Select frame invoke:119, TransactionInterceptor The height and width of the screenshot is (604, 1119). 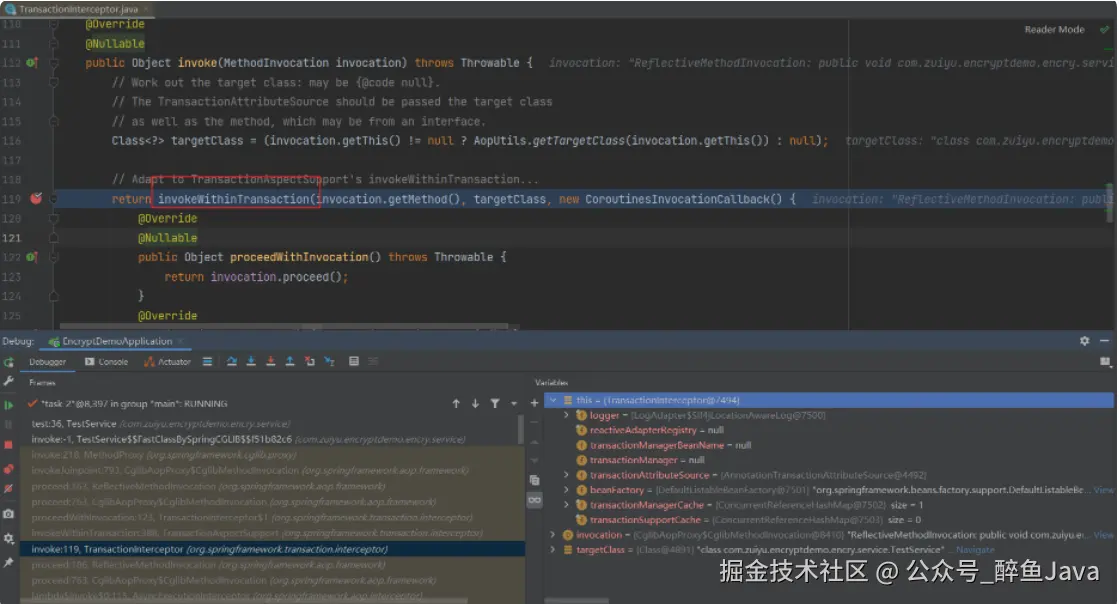pyautogui.click(x=271, y=550)
